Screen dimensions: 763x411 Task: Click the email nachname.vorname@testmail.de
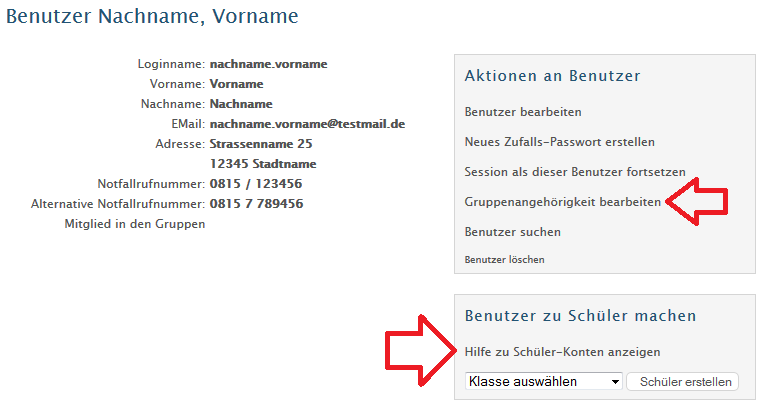(307, 124)
